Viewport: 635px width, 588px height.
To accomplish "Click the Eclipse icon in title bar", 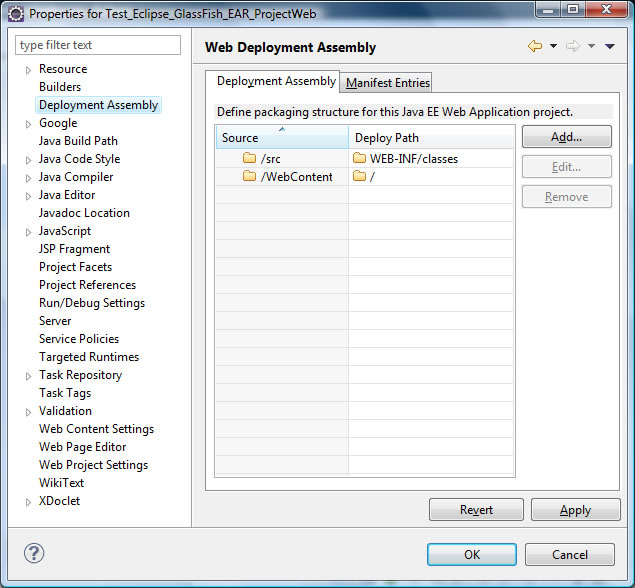I will [x=16, y=14].
